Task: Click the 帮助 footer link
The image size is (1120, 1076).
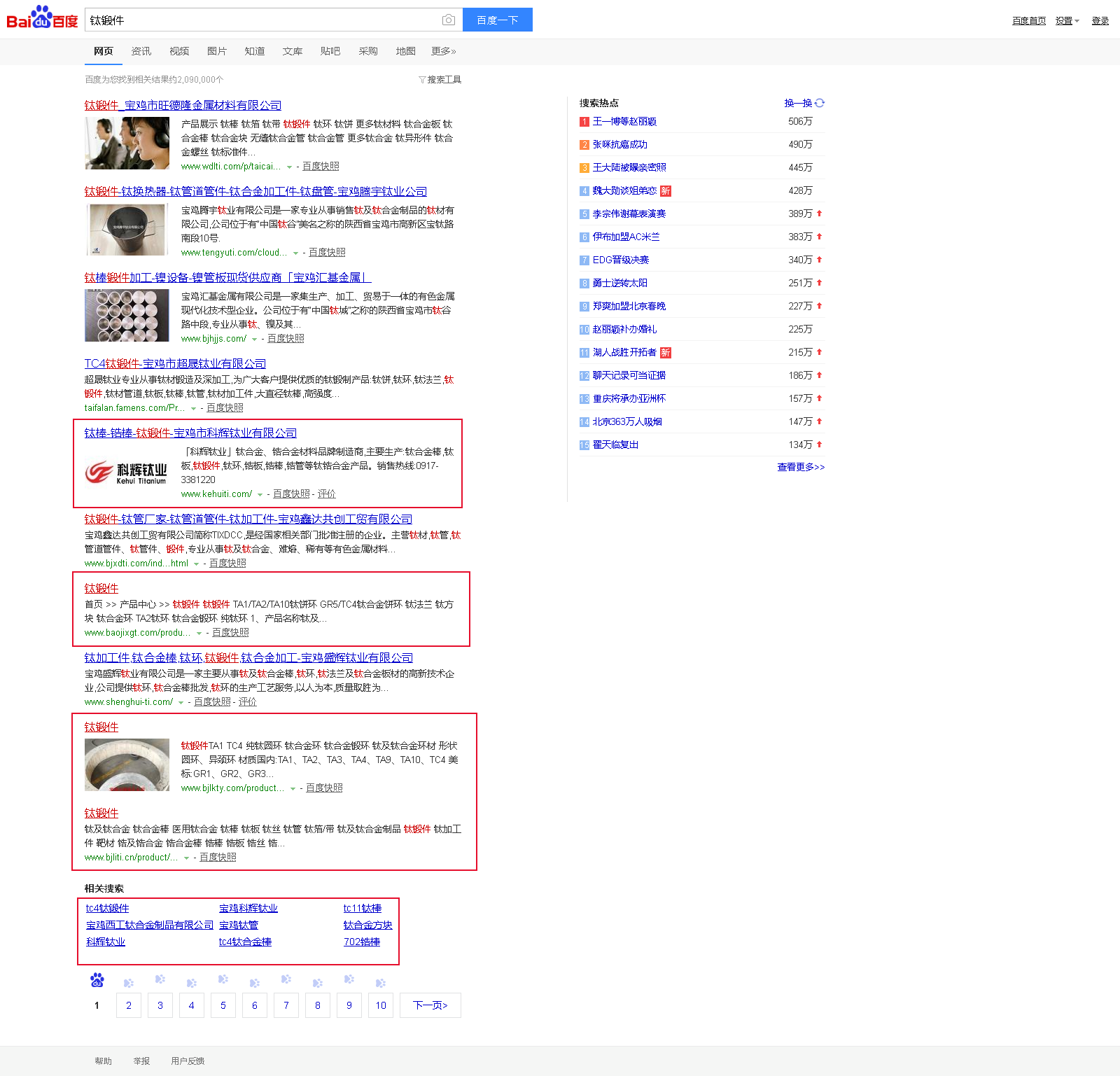Action: point(104,1061)
